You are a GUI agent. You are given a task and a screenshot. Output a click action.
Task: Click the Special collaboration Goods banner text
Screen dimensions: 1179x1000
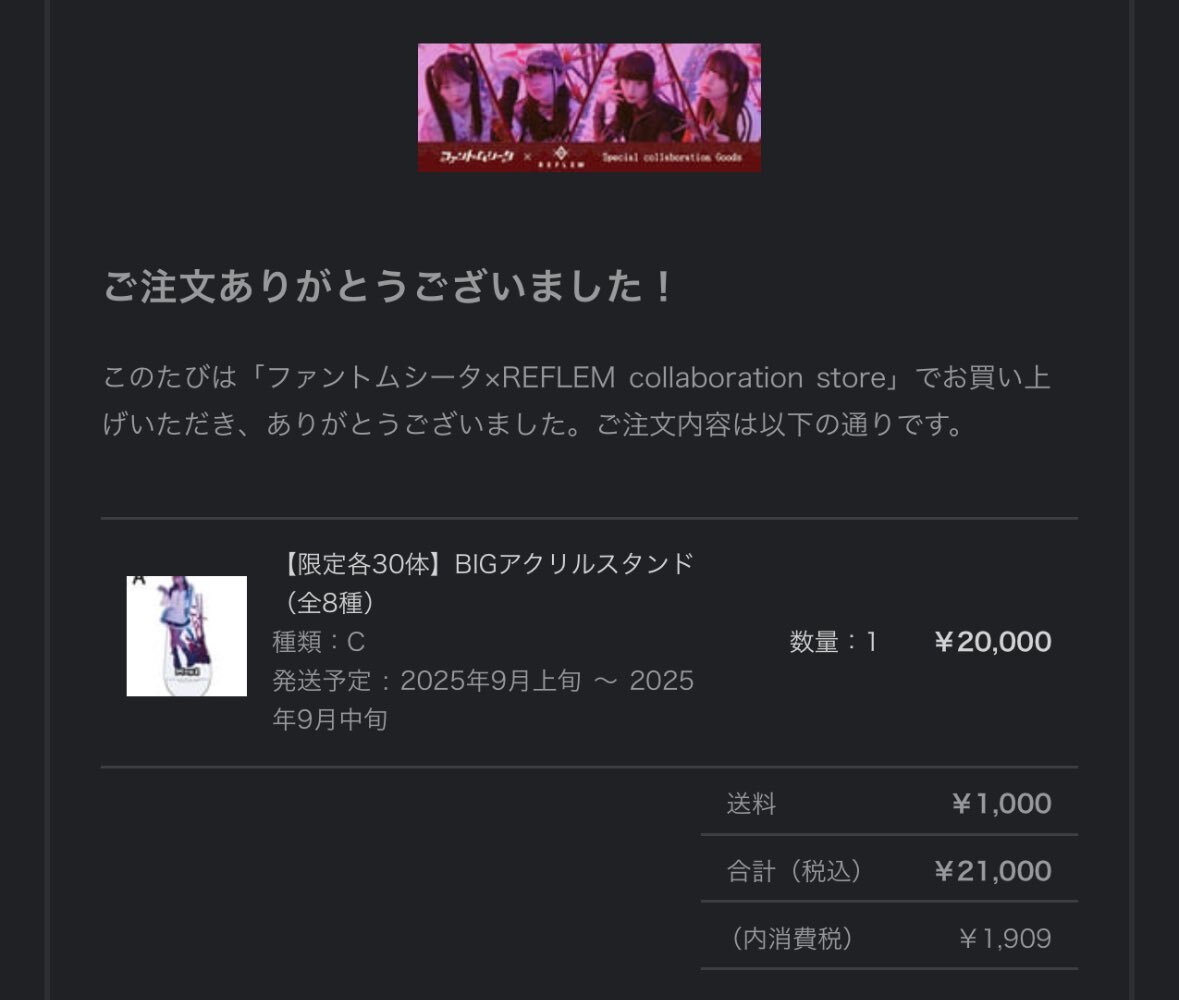pos(671,157)
